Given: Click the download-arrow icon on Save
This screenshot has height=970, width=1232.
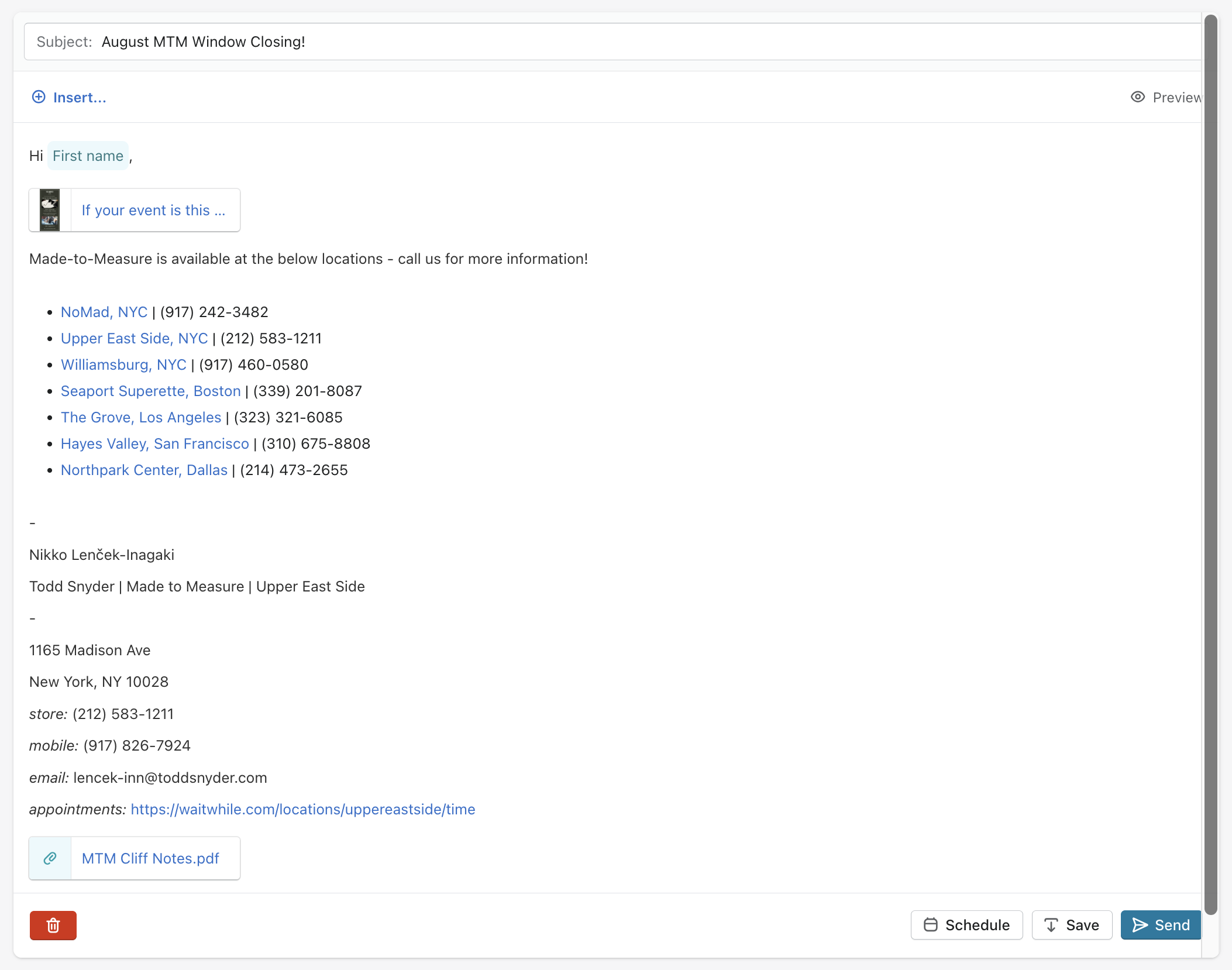Looking at the screenshot, I should [x=1051, y=925].
